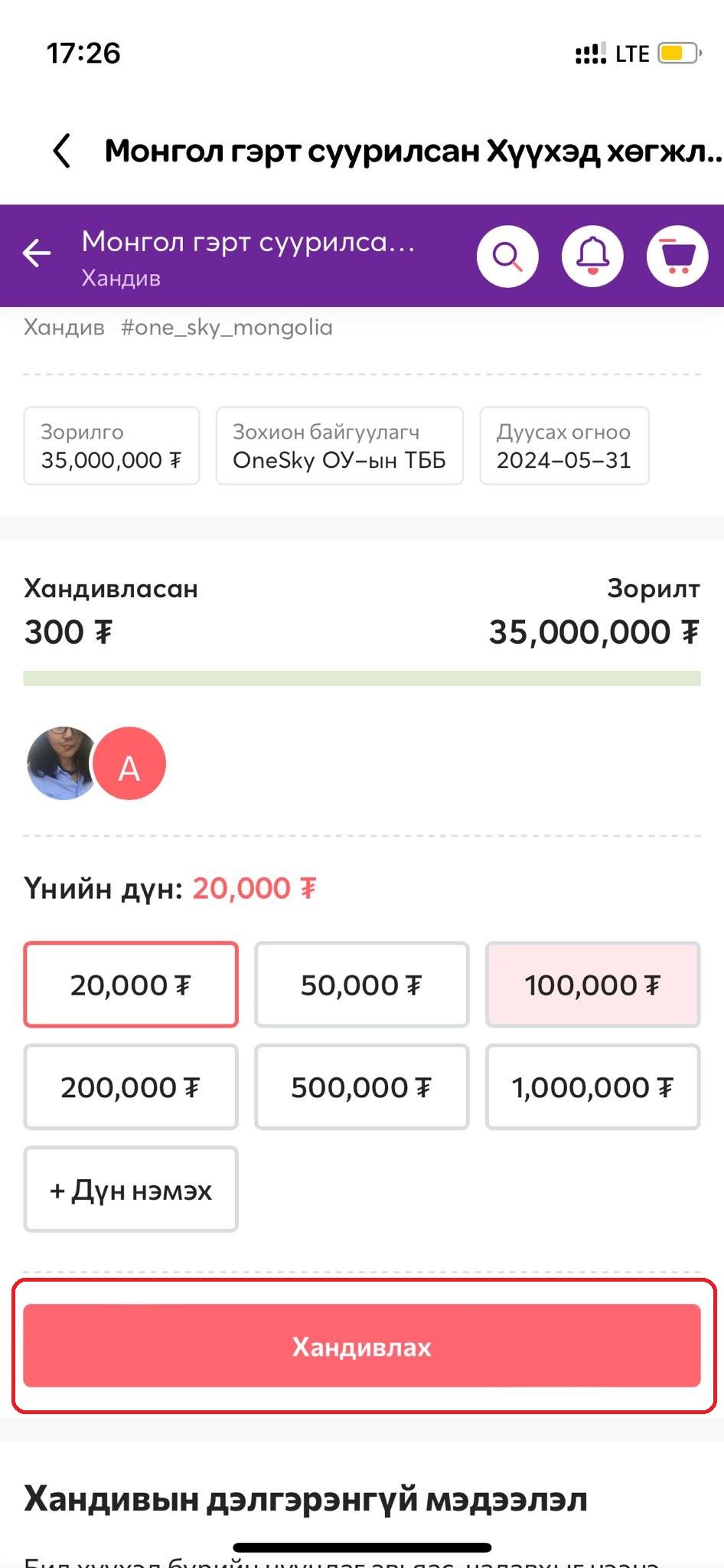
Task: Tap the white back arrow in purple header
Action: (37, 253)
